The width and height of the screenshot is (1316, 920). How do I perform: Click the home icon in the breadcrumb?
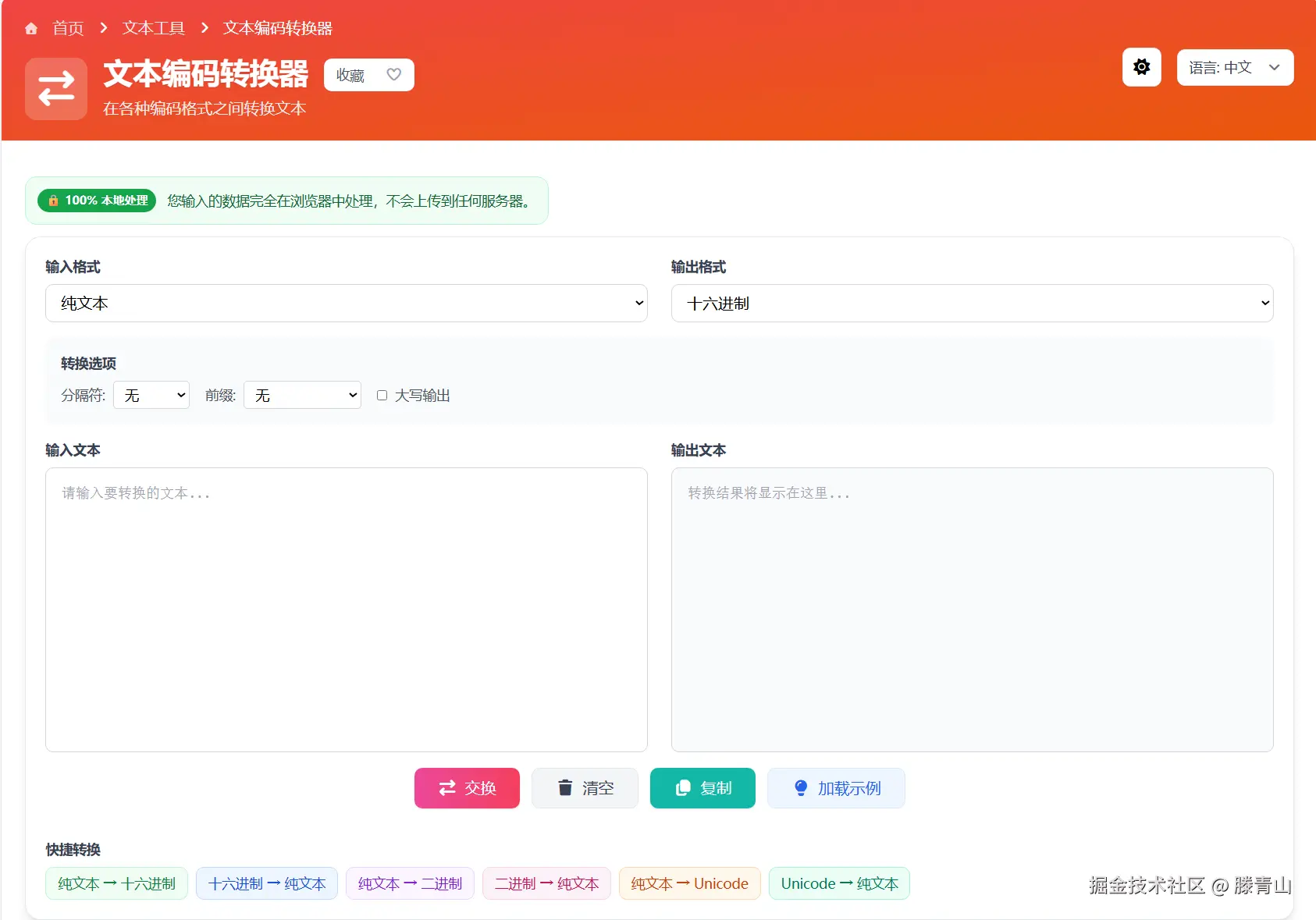(31, 28)
